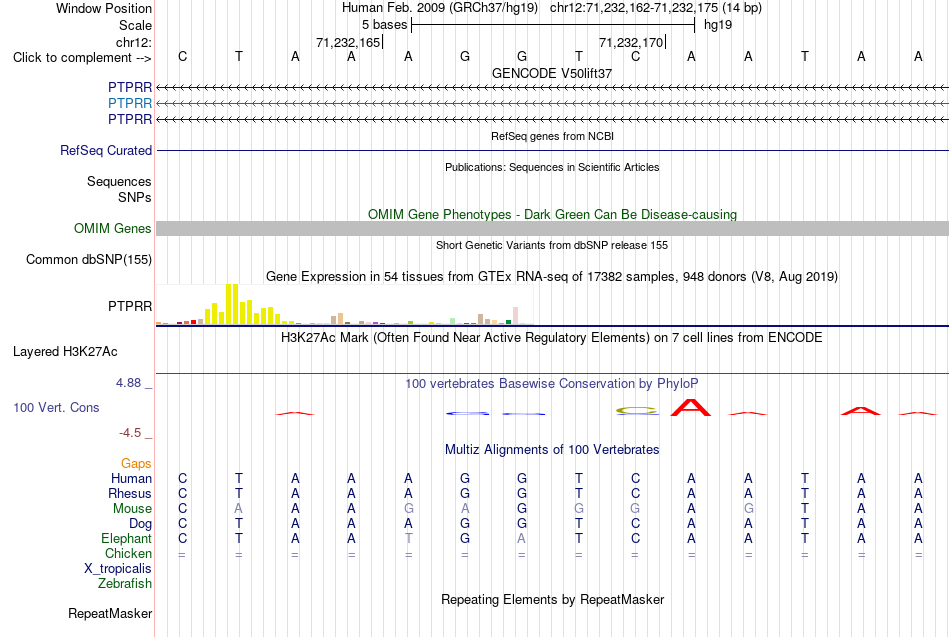Click the "chr12:71,232,162-71,232,175 (14 bp)" position text

pos(656,8)
